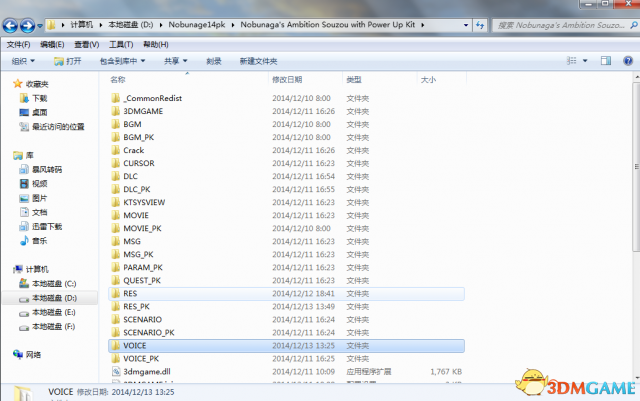640x401 pixels.
Task: Select the DLC_PK folder icon
Action: click(x=116, y=189)
